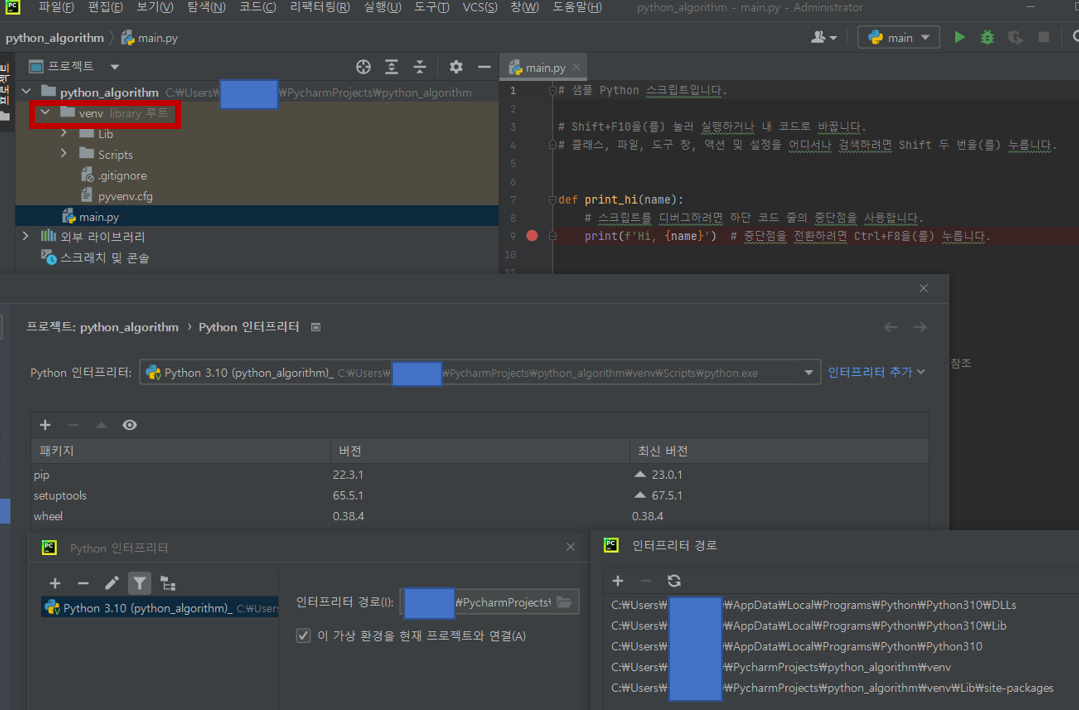Click the collapse all icon in project panel
The width and height of the screenshot is (1079, 710).
click(x=420, y=67)
